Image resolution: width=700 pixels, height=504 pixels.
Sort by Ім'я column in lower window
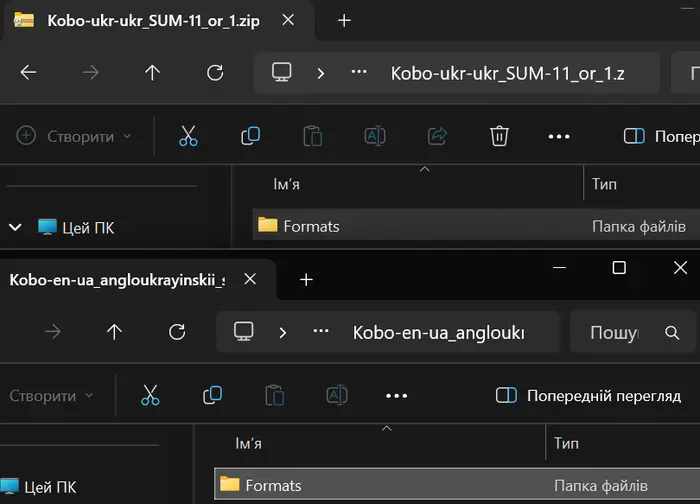point(249,443)
